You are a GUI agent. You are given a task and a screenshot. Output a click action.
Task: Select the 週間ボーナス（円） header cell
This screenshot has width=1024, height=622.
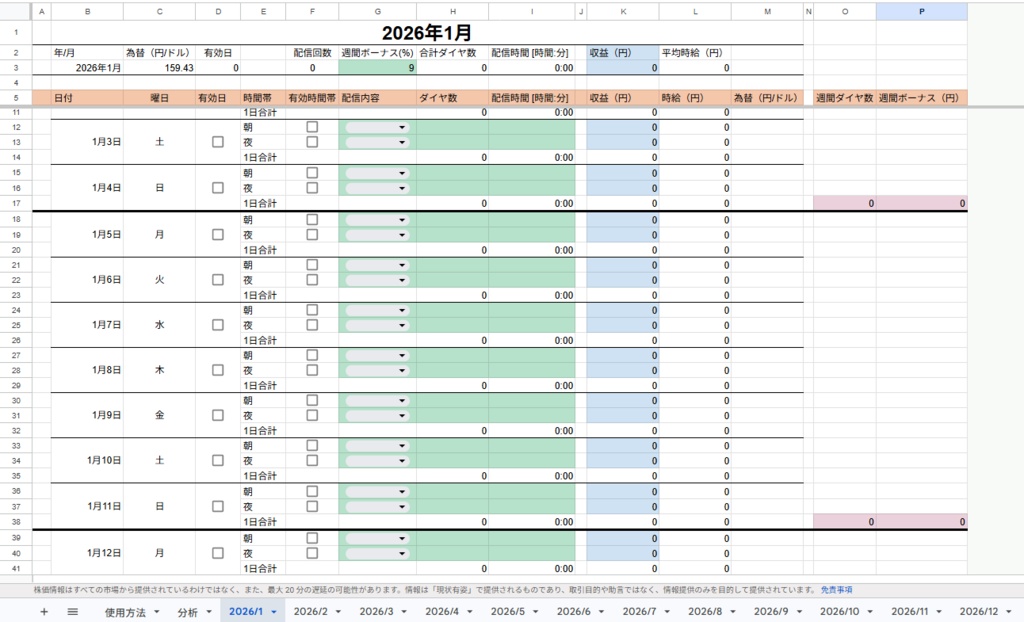coord(921,98)
